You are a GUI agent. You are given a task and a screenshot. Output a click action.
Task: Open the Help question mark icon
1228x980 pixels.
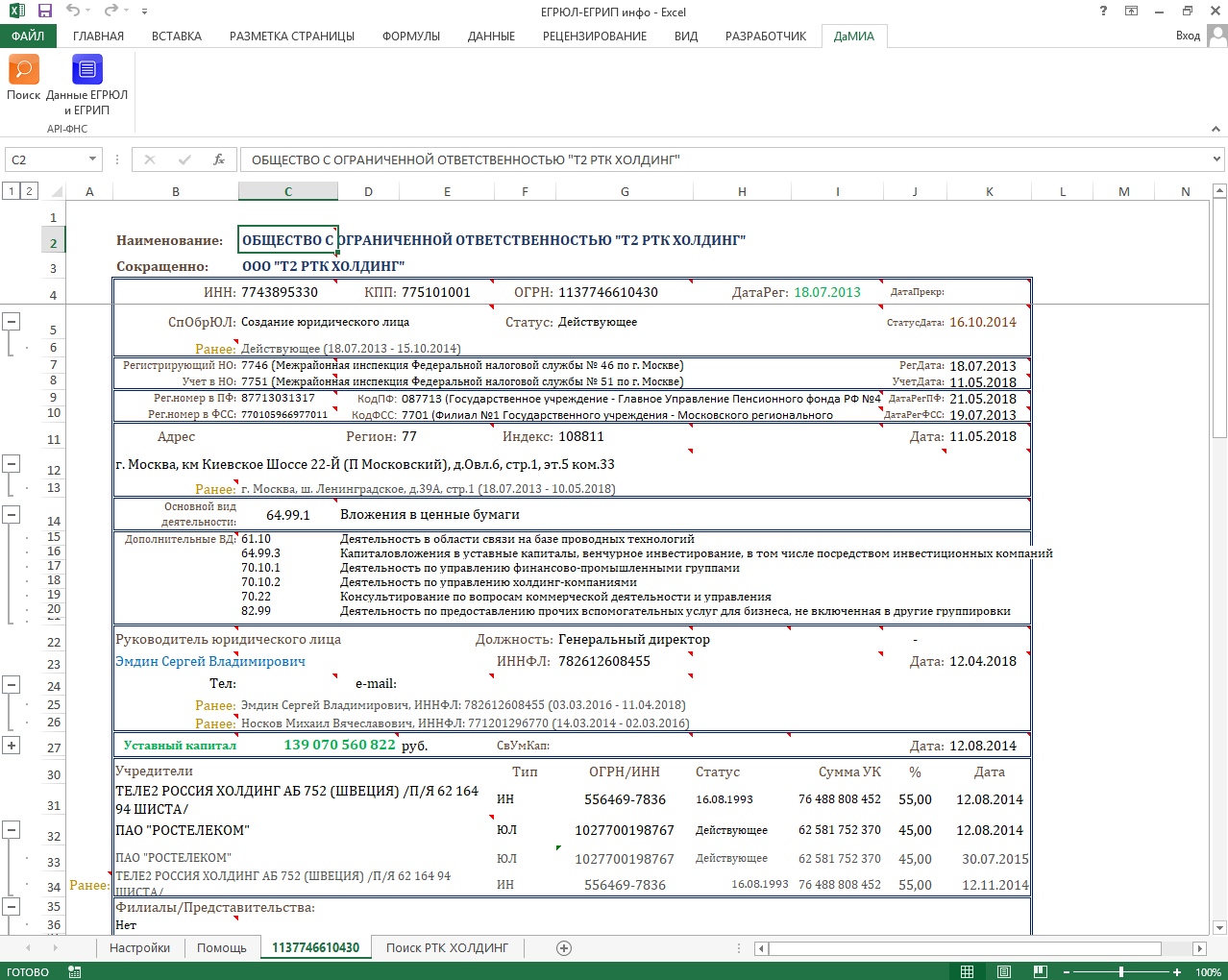(1103, 12)
